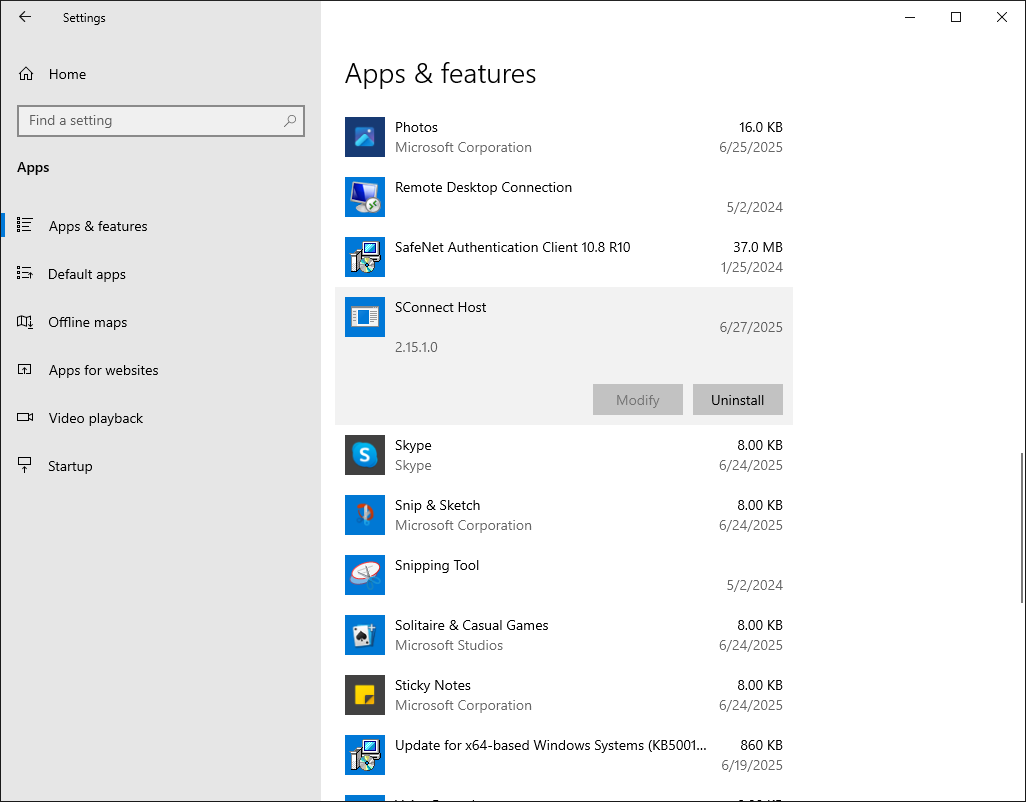This screenshot has width=1026, height=802.
Task: Select the Skype app entry title
Action: (413, 445)
